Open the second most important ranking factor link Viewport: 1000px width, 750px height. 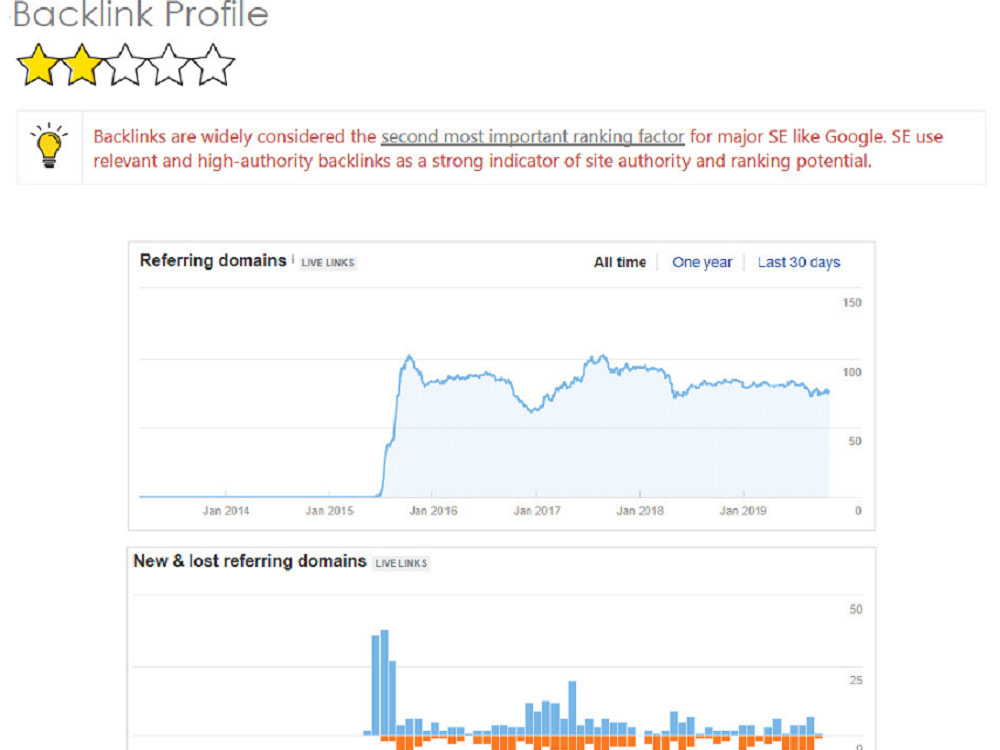pos(533,136)
